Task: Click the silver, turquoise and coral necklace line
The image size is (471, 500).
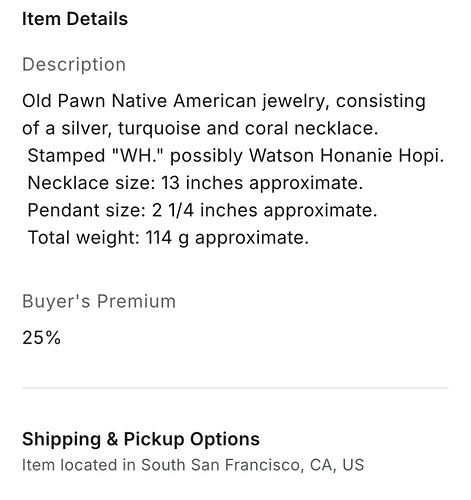Action: coord(200,128)
